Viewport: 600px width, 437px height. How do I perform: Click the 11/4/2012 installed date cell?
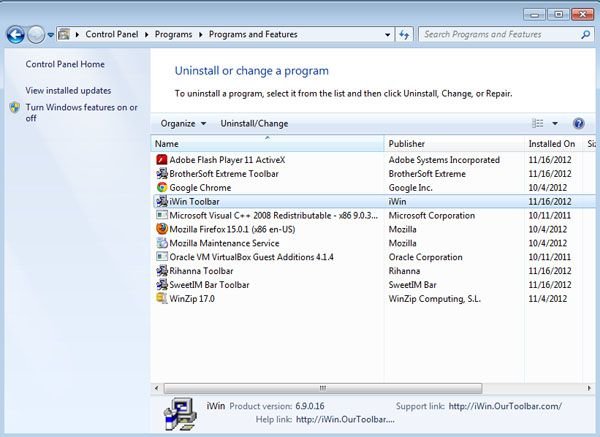click(548, 298)
